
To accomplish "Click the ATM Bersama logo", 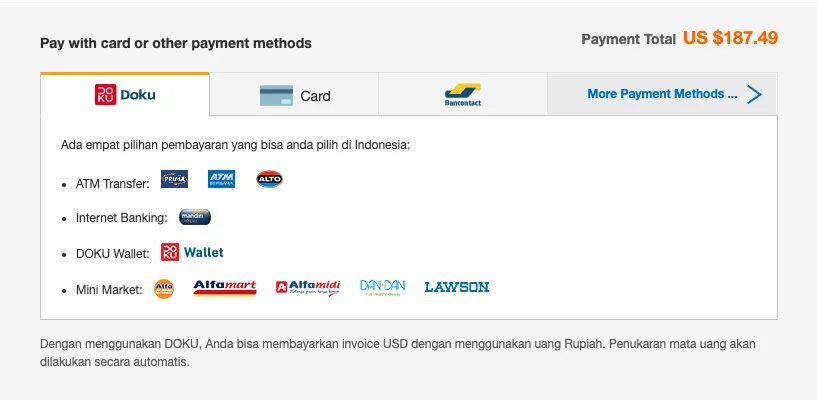I will point(221,179).
